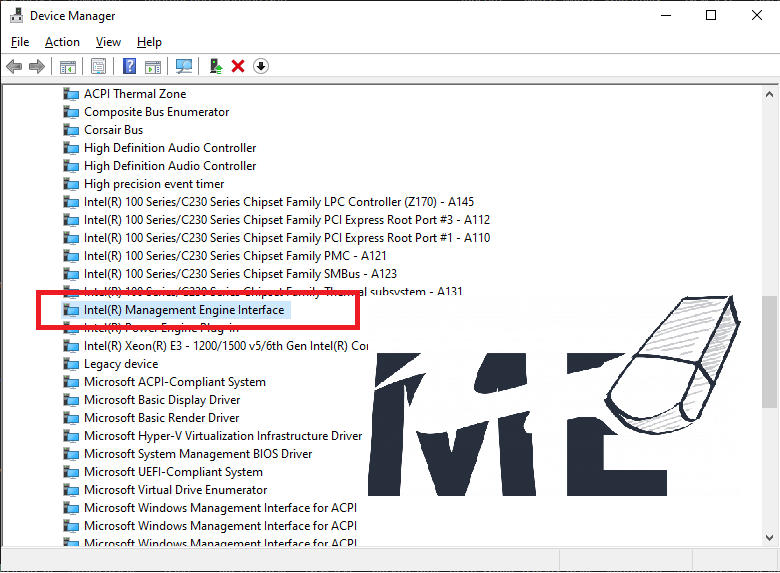780x573 pixels.
Task: Click icon next to High precision event timer
Action: pos(71,184)
